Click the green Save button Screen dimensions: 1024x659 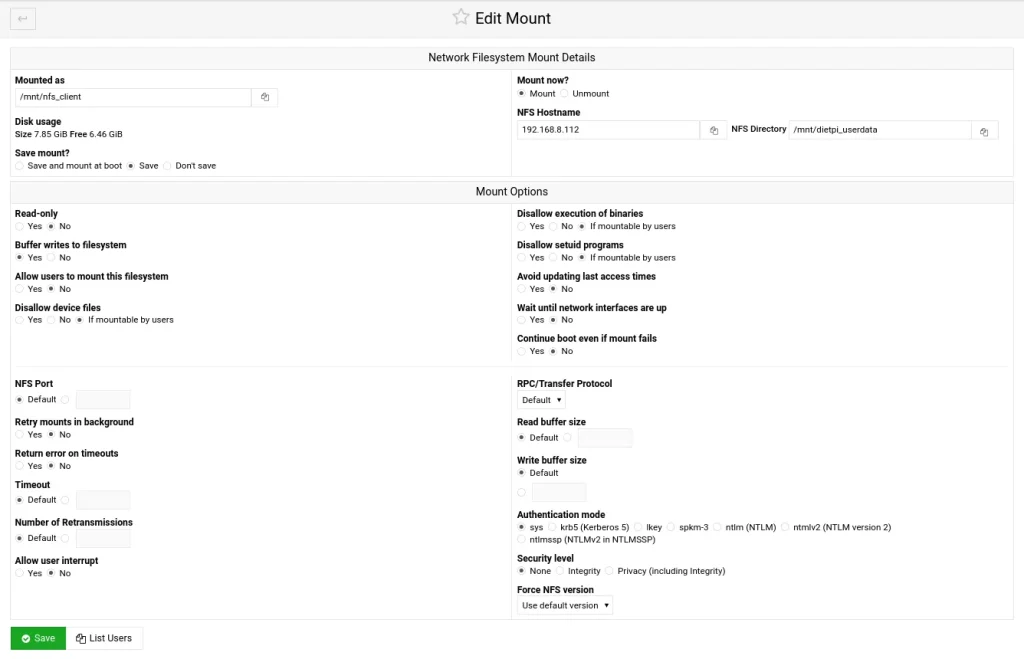(38, 638)
